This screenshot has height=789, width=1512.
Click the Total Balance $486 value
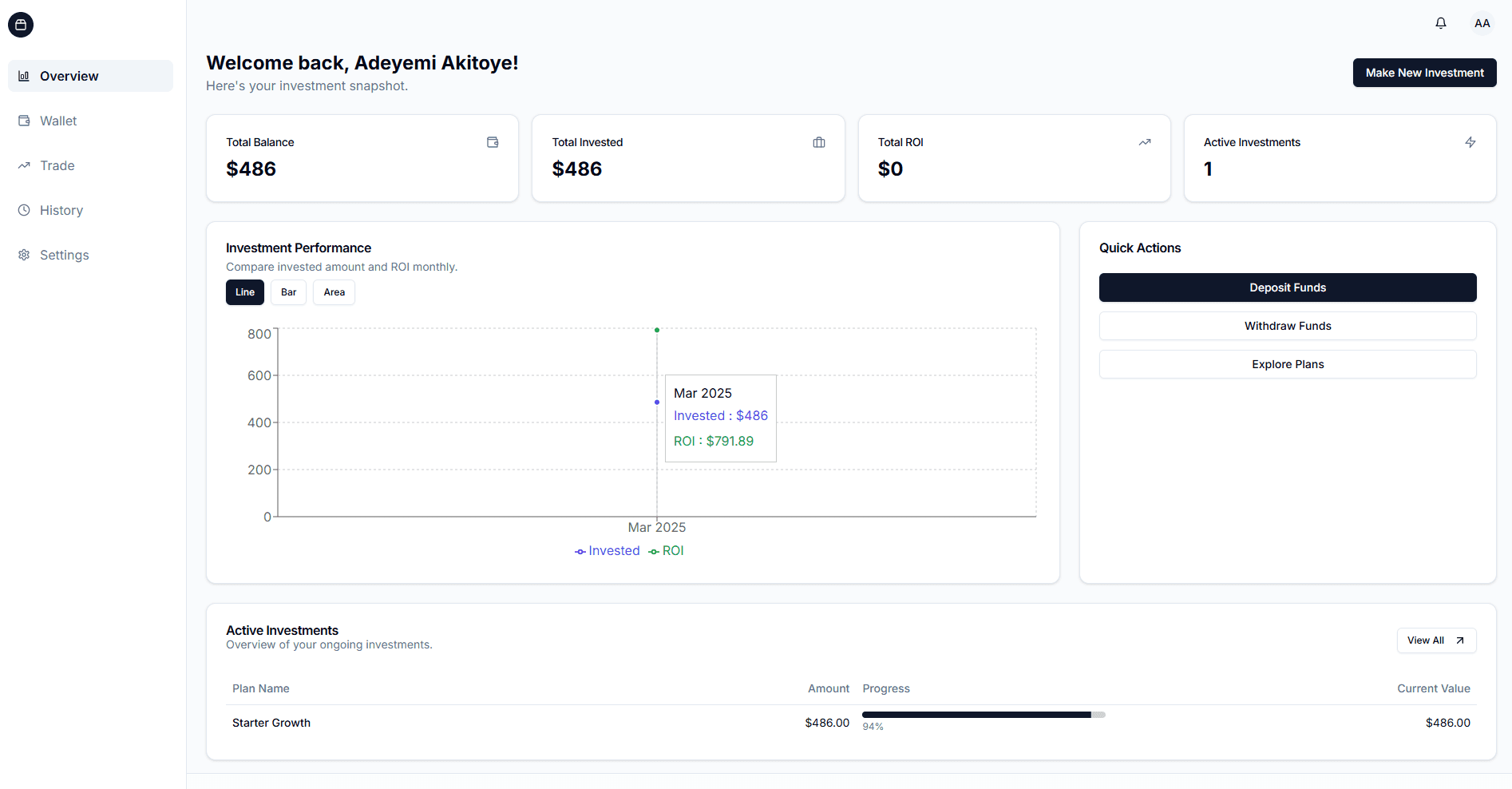[251, 169]
